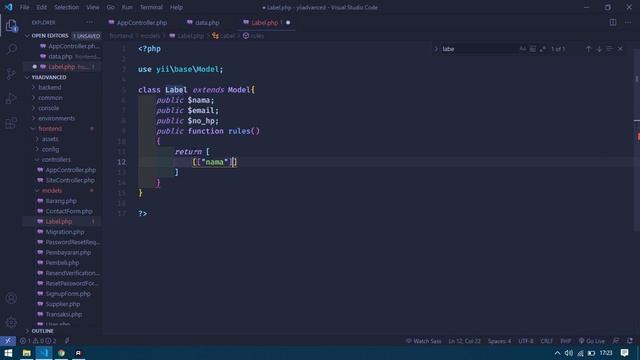Image resolution: width=640 pixels, height=360 pixels.
Task: Open the Explorer view in activity bar
Action: [x=11, y=25]
